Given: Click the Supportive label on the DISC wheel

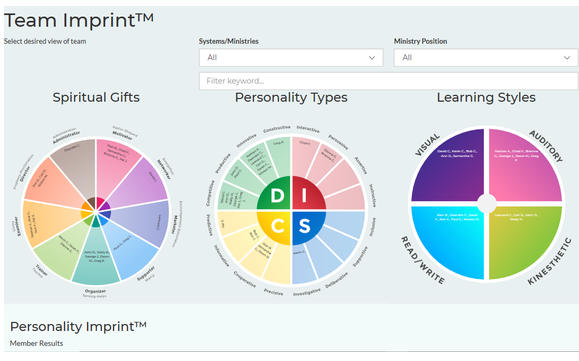Looking at the screenshot, I should [360, 257].
